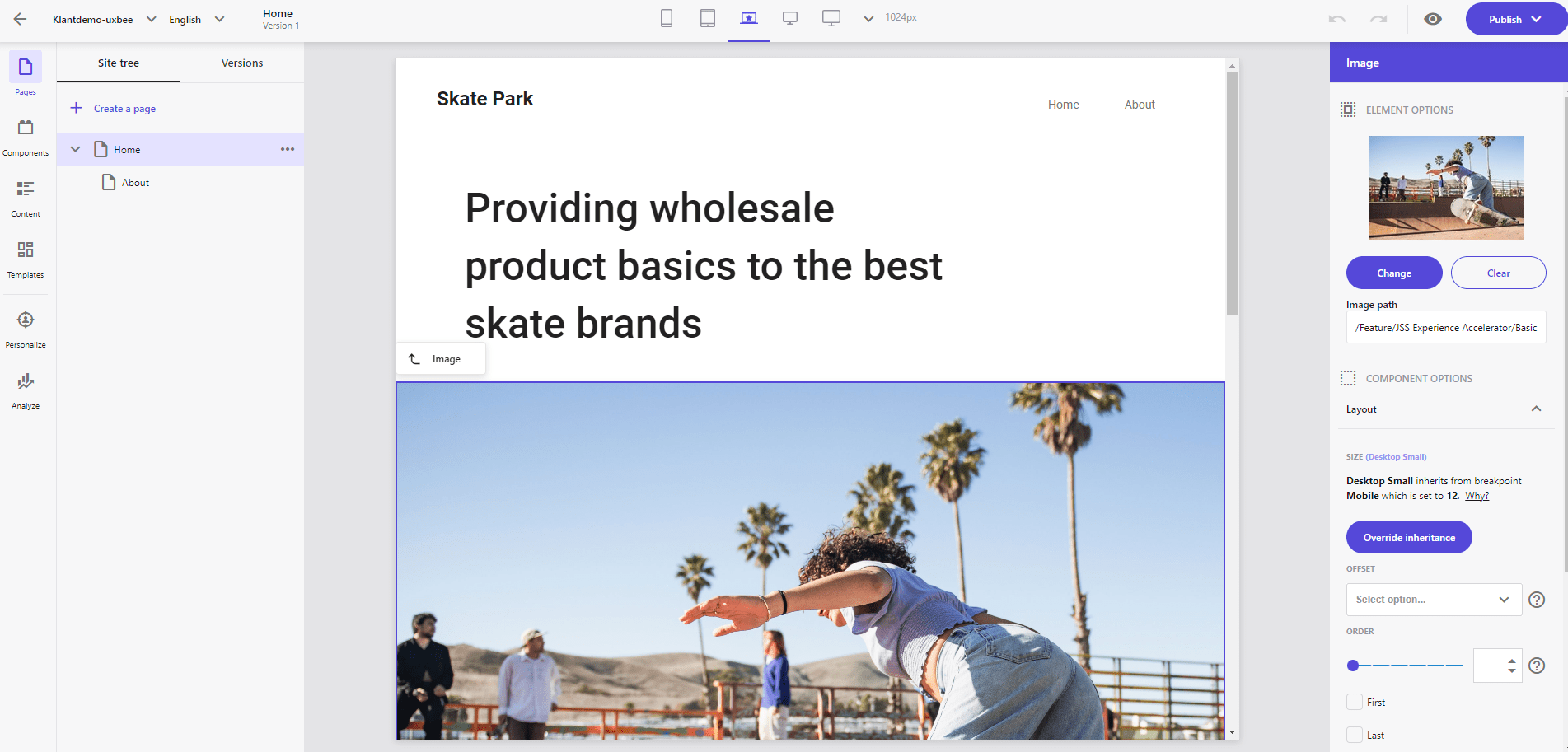Click the image thumbnail in Element Options
Viewport: 1568px width, 752px height.
coord(1446,188)
